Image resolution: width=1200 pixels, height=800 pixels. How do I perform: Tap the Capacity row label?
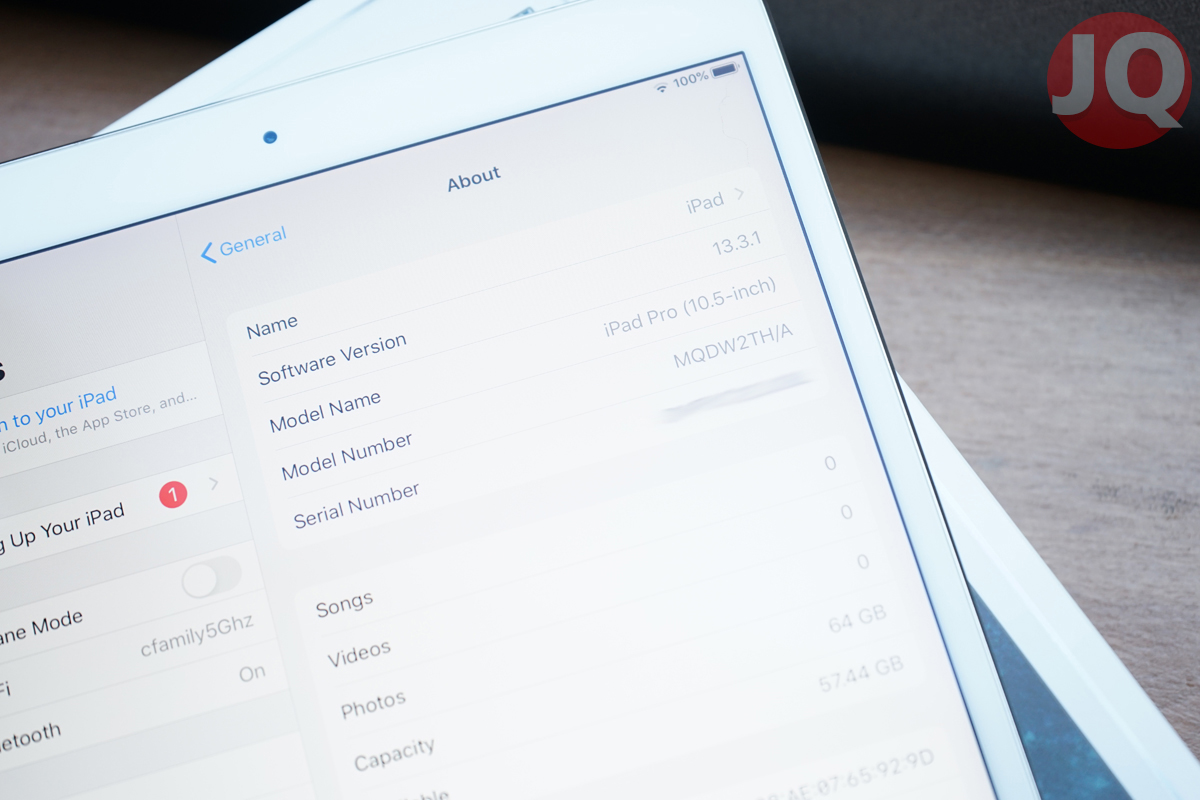[x=394, y=755]
